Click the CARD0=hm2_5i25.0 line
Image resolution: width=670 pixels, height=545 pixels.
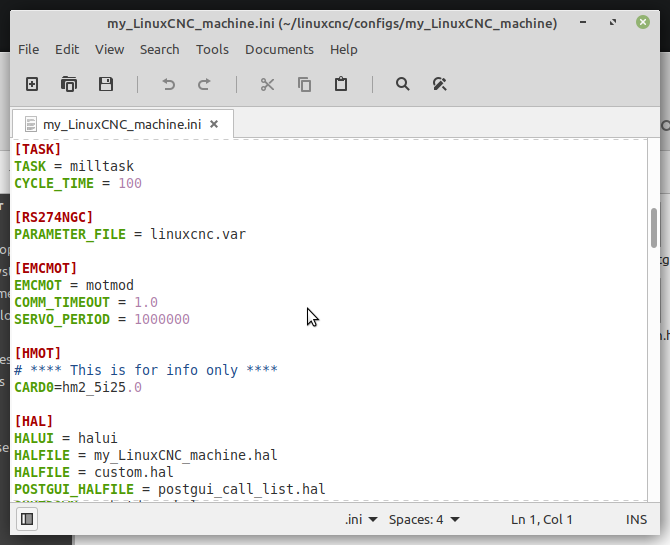tap(78, 387)
